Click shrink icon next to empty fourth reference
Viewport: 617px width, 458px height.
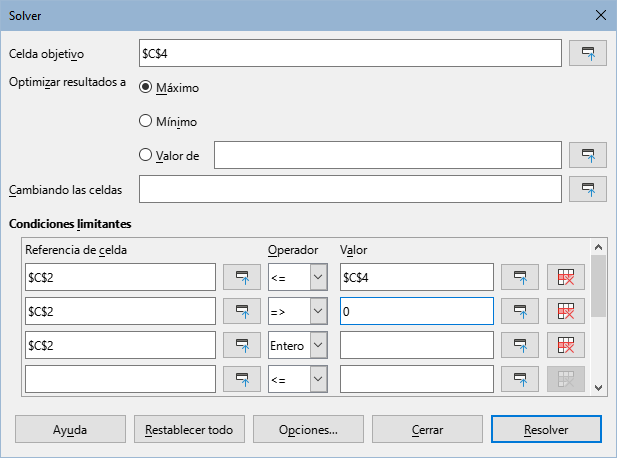[242, 379]
